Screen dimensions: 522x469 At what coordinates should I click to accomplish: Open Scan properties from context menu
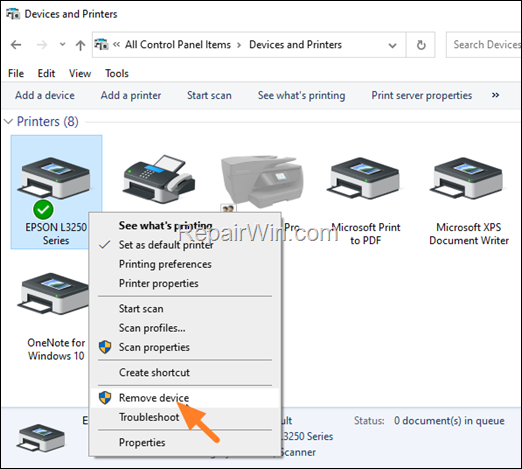[x=185, y=347]
